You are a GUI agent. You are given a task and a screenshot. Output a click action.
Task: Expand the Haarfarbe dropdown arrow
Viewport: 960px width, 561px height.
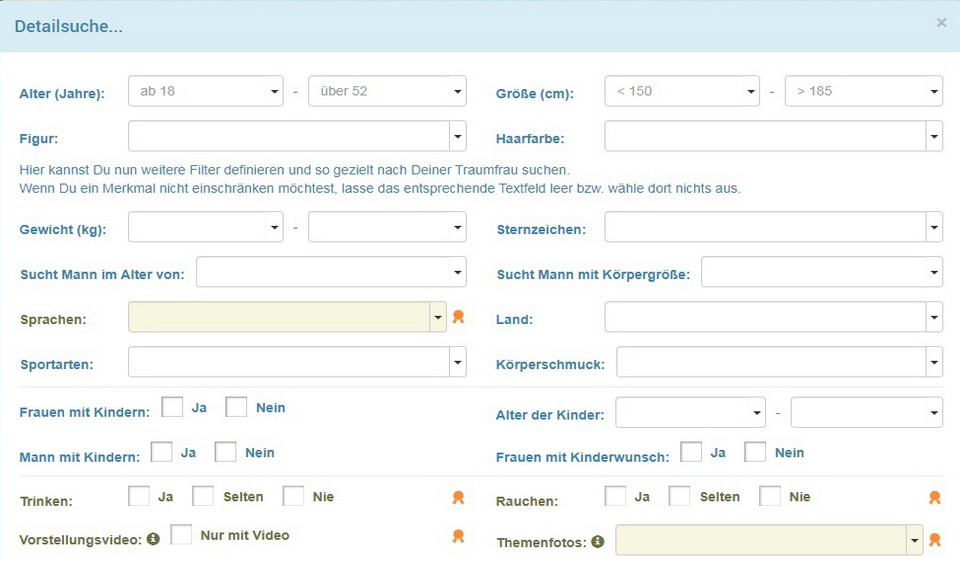point(934,136)
